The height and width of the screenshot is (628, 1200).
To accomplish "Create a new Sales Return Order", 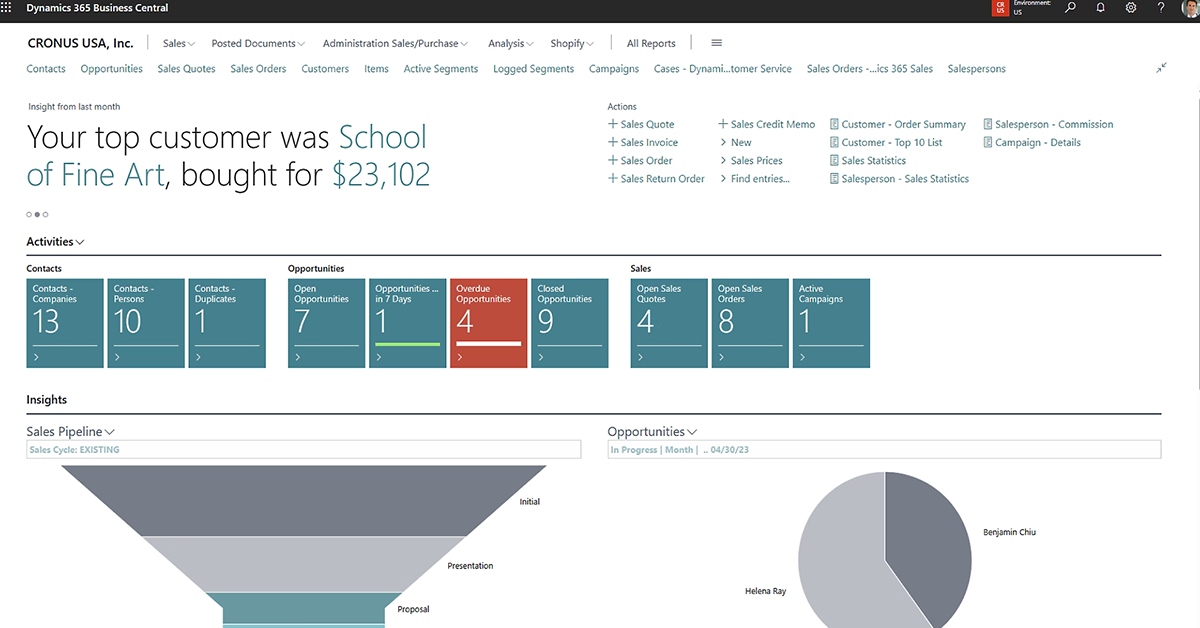I will 656,178.
